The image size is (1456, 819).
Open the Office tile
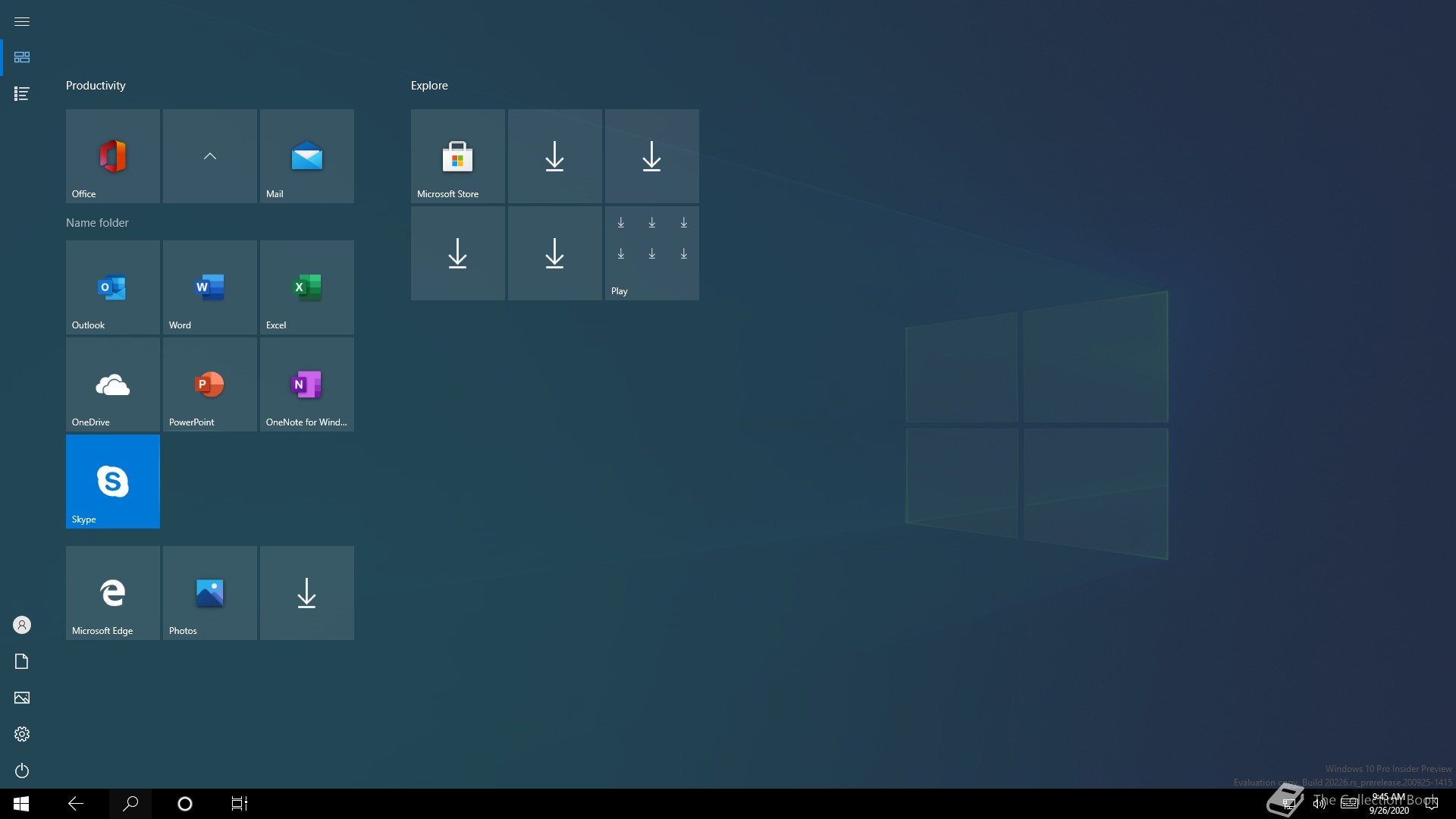click(x=112, y=155)
